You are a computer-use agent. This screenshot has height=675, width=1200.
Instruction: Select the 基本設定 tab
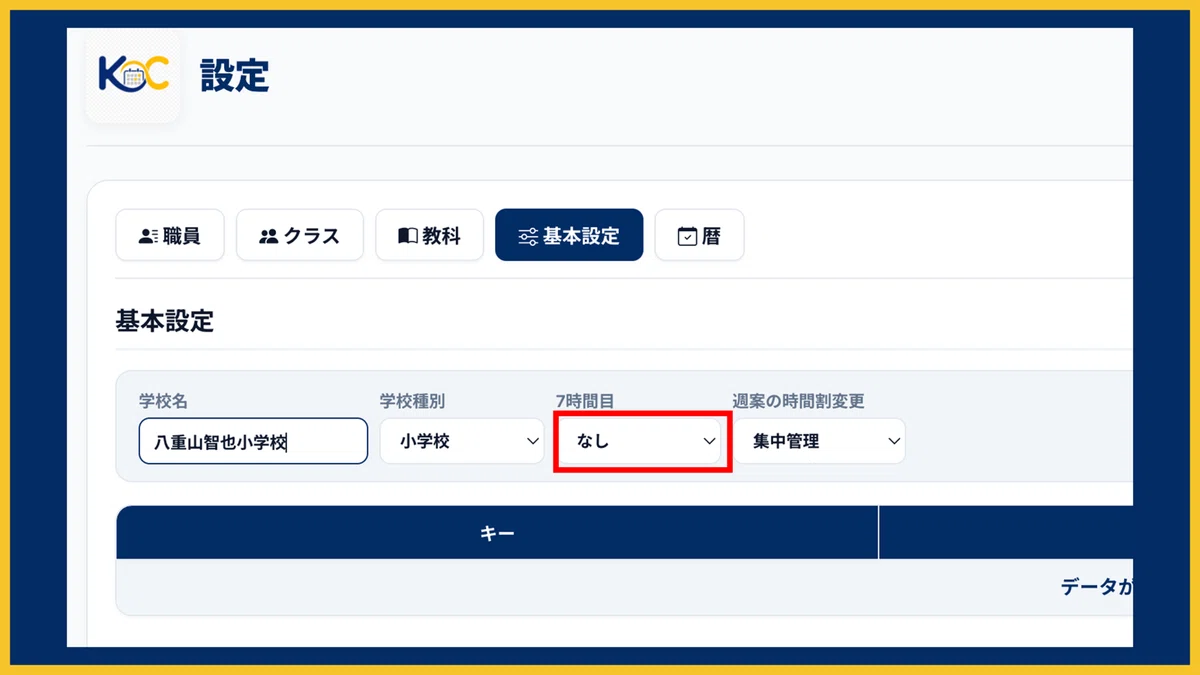tap(569, 236)
